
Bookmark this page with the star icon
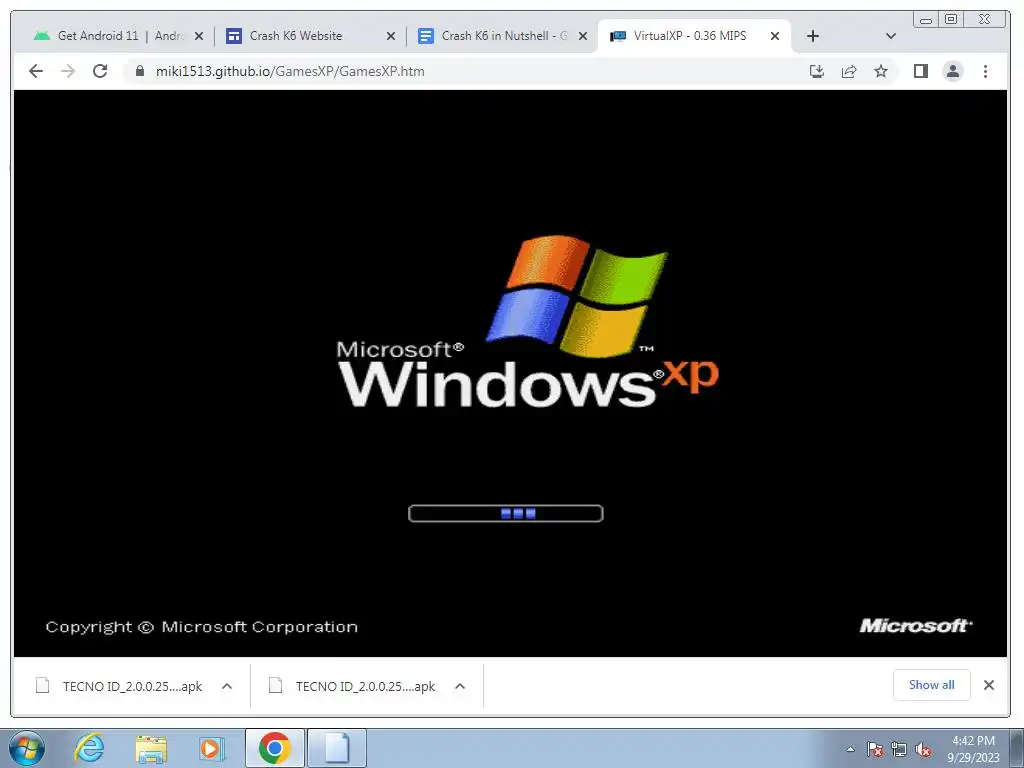pyautogui.click(x=881, y=71)
